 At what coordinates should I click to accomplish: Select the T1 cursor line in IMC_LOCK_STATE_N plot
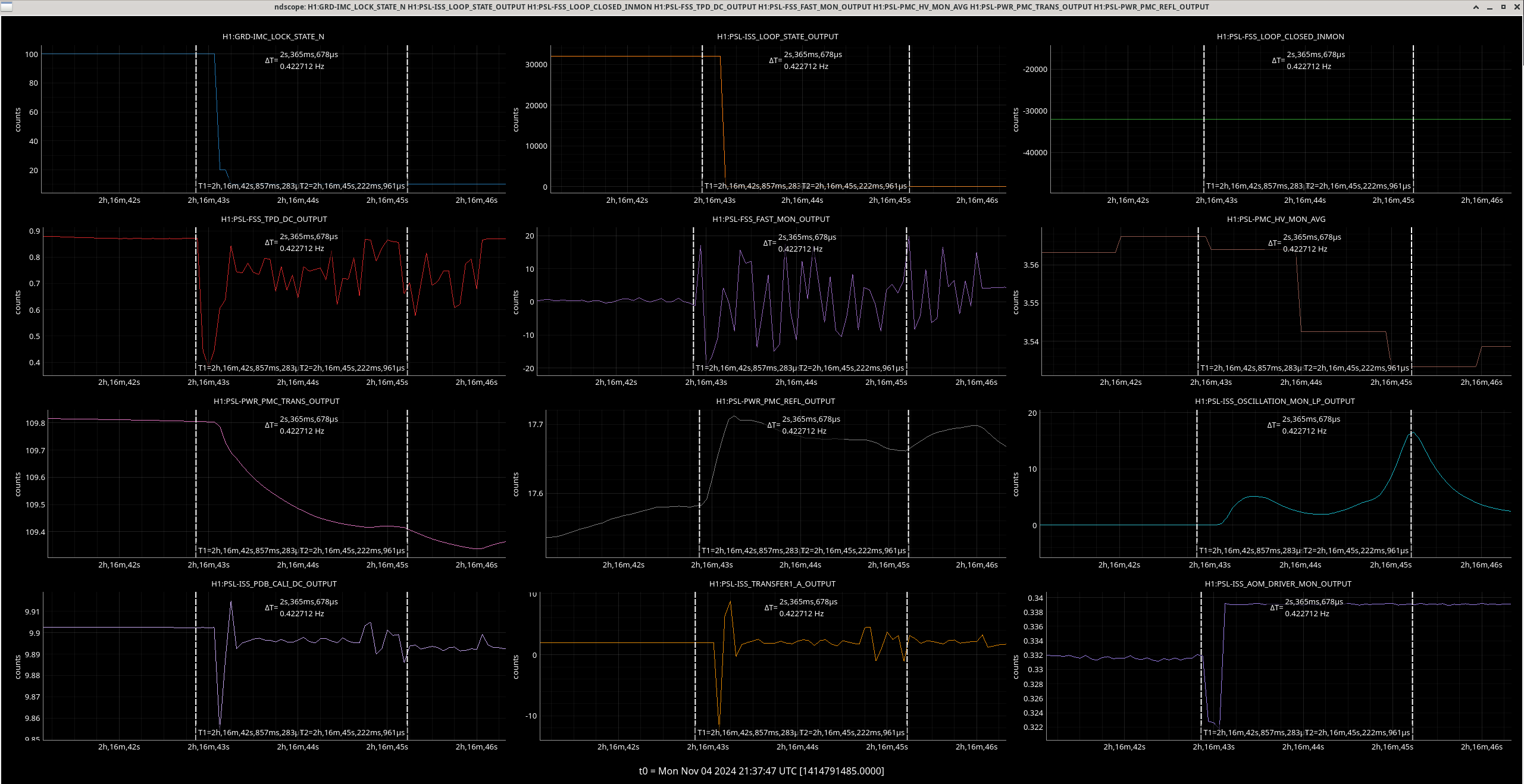coord(196,119)
